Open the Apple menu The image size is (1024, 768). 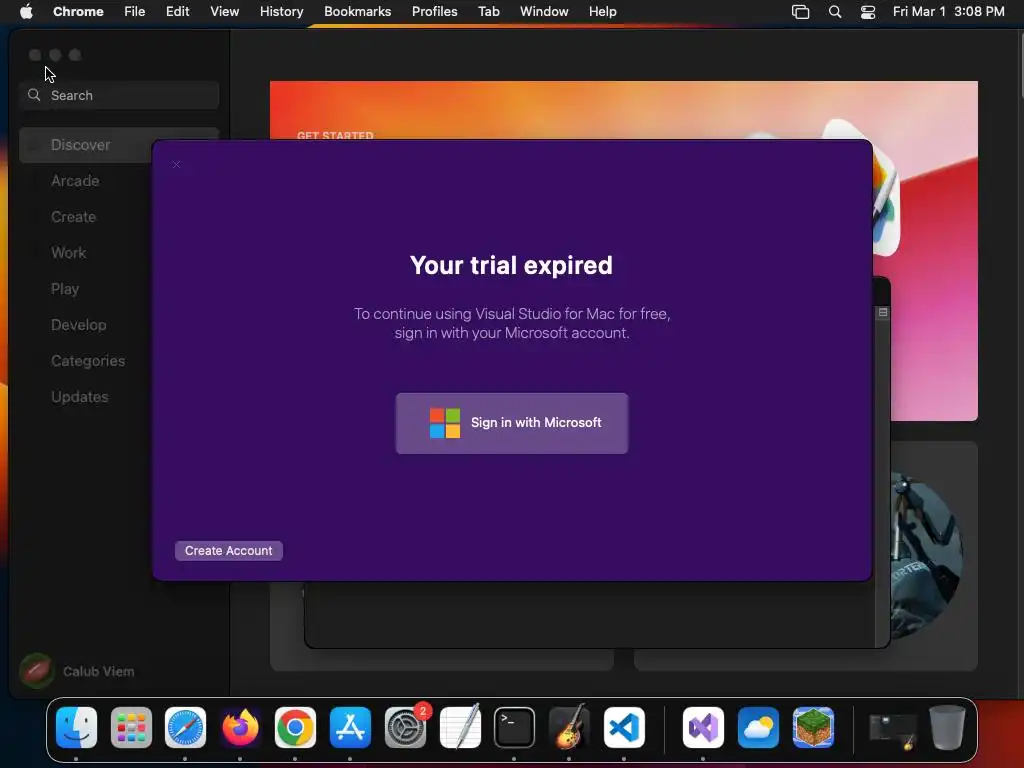coord(26,12)
